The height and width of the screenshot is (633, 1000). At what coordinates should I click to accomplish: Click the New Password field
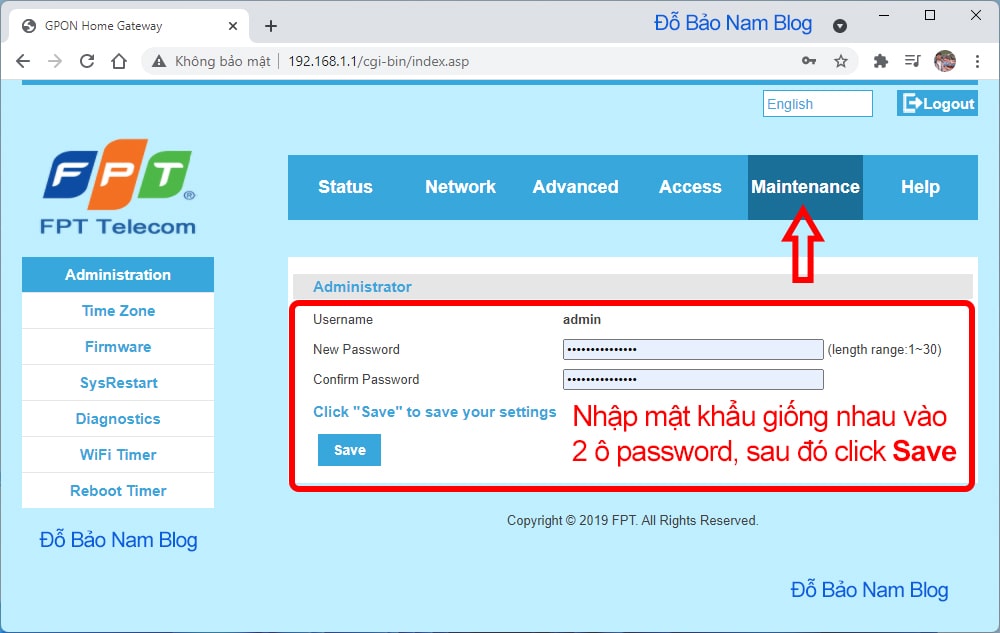coord(693,349)
